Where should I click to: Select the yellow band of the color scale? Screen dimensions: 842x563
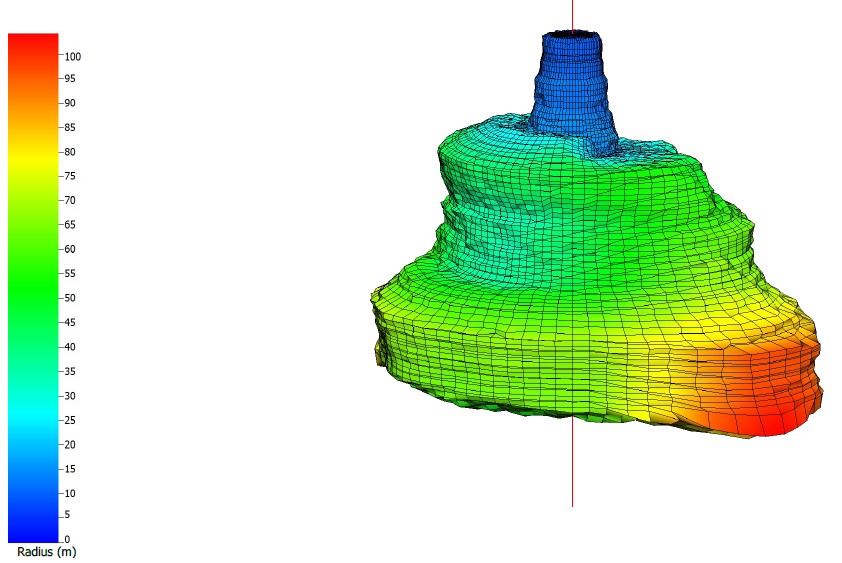(x=33, y=160)
